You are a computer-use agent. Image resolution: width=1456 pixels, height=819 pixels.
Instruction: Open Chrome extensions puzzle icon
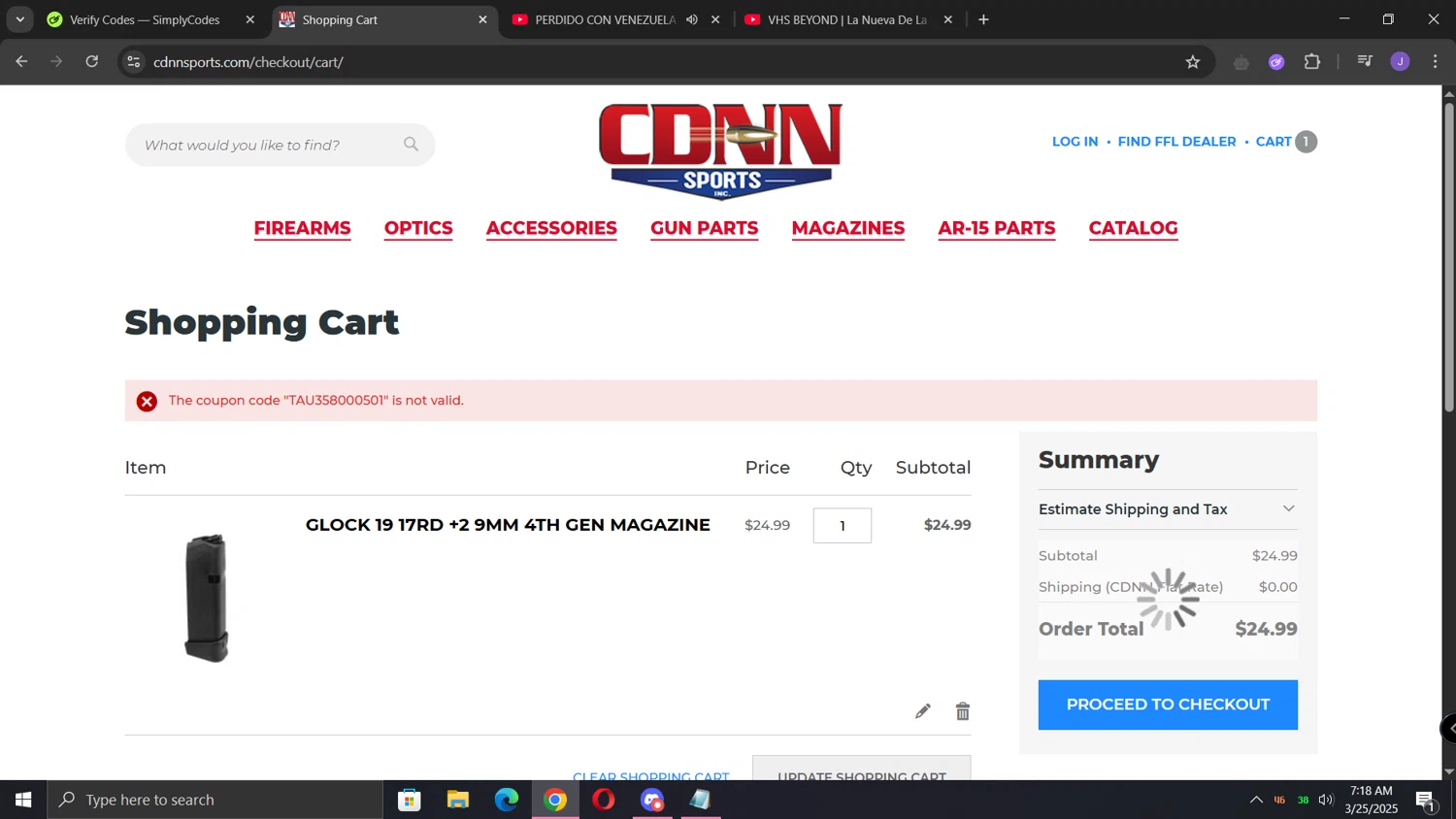(x=1312, y=62)
